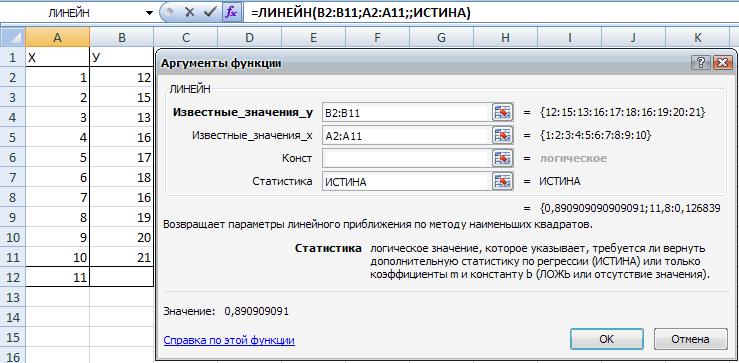Click cell B2 with value 12
Screen dimensions: 739x363
point(122,77)
